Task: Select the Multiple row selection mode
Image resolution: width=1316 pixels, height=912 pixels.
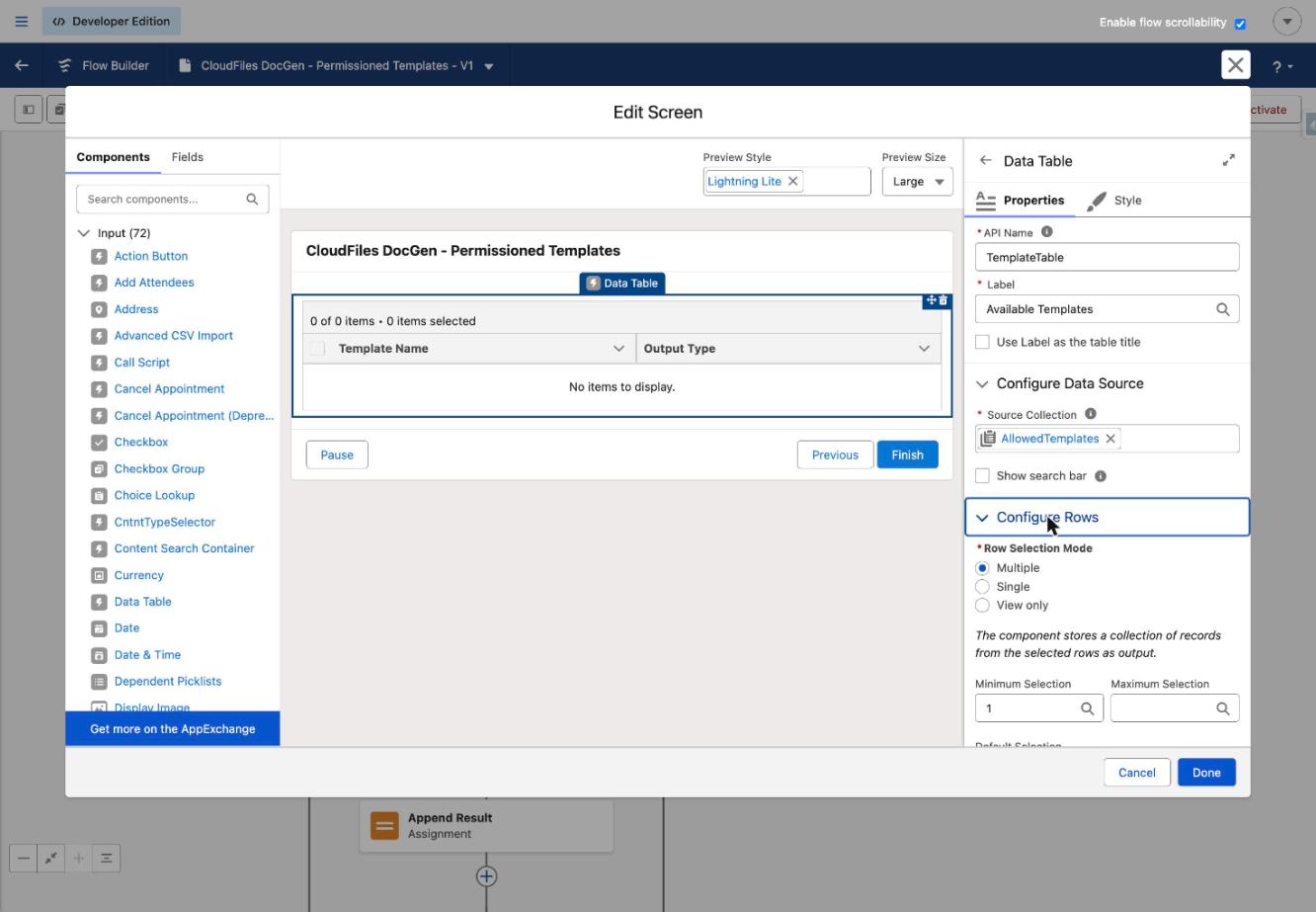Action: [x=982, y=568]
